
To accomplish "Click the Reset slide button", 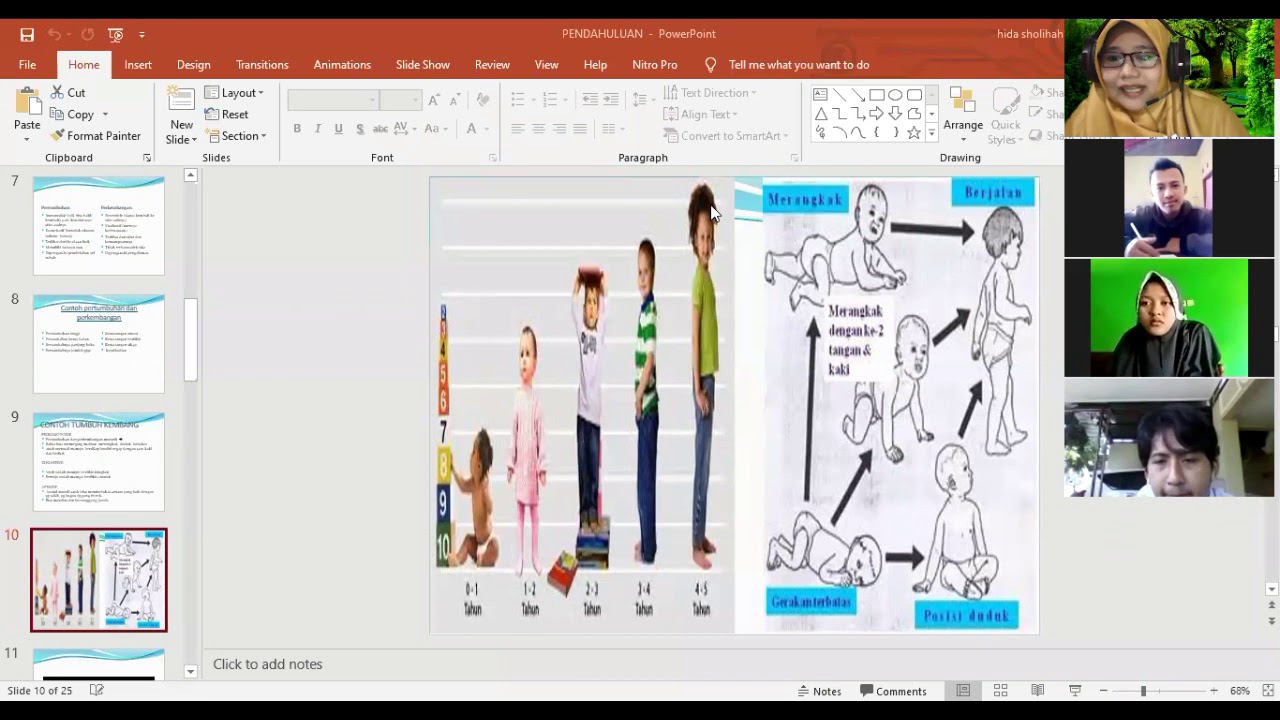I will (x=227, y=114).
